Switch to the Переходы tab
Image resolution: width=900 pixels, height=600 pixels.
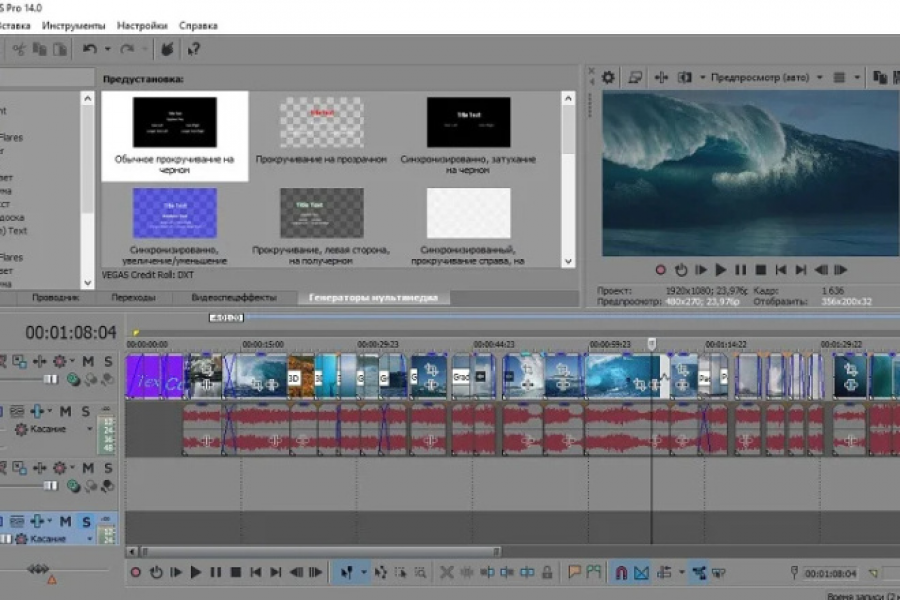133,297
